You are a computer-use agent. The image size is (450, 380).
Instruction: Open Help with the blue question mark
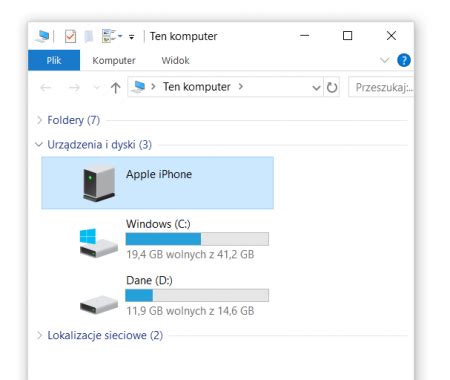(x=404, y=60)
